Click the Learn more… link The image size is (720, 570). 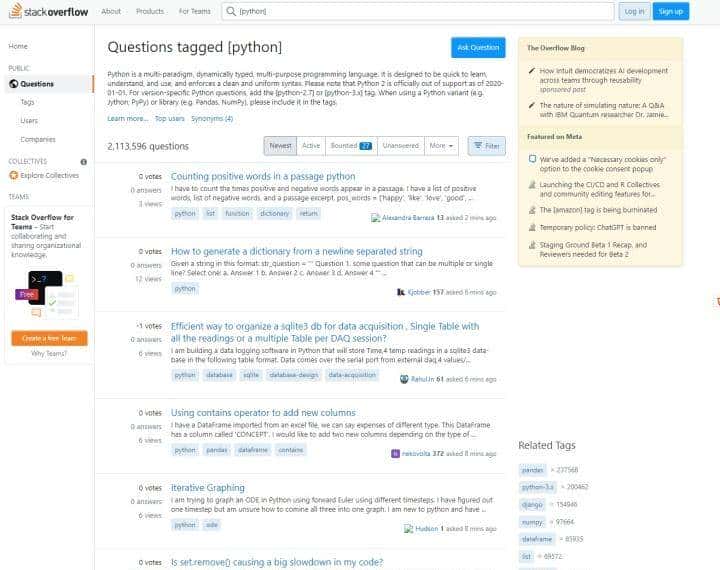point(128,119)
